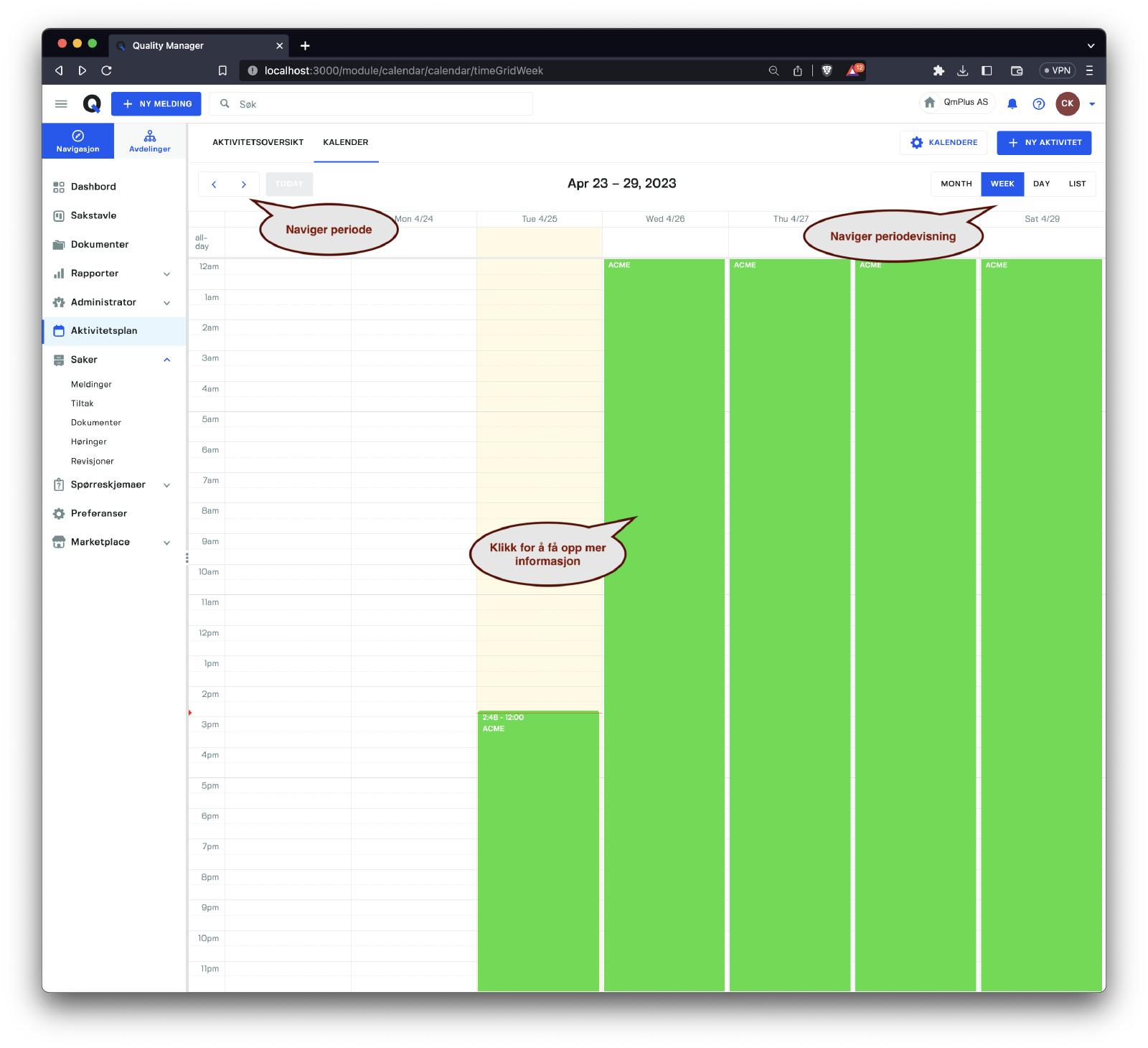
Task: Switch to the Aktivitetsoversikt tab
Action: coord(258,142)
